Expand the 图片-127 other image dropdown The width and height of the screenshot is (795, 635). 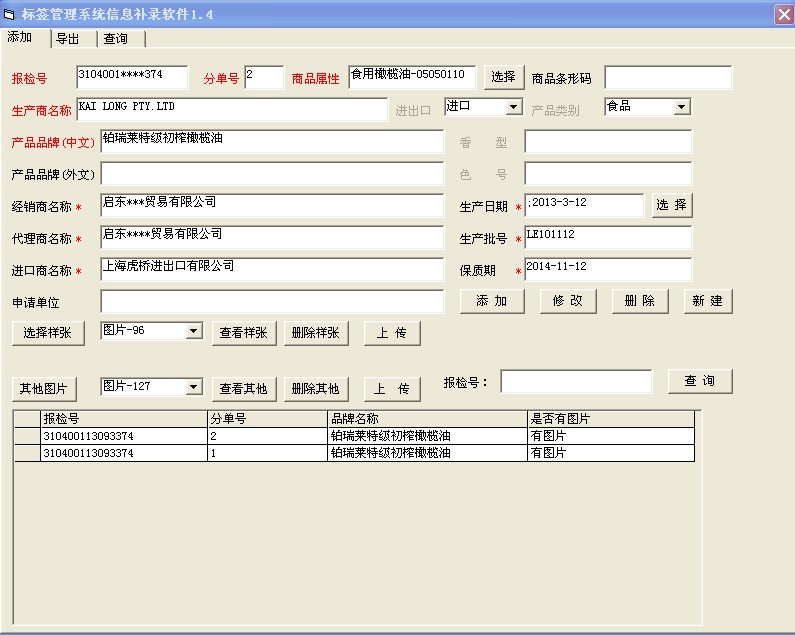coord(193,387)
